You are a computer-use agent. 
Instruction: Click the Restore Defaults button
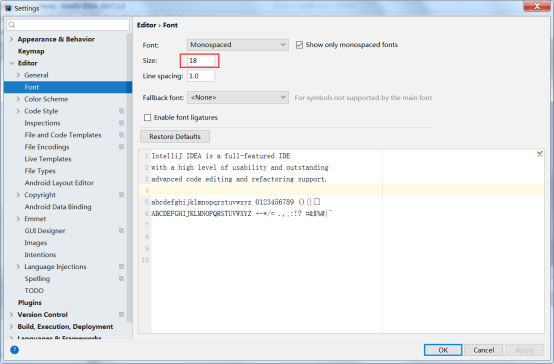click(x=175, y=136)
